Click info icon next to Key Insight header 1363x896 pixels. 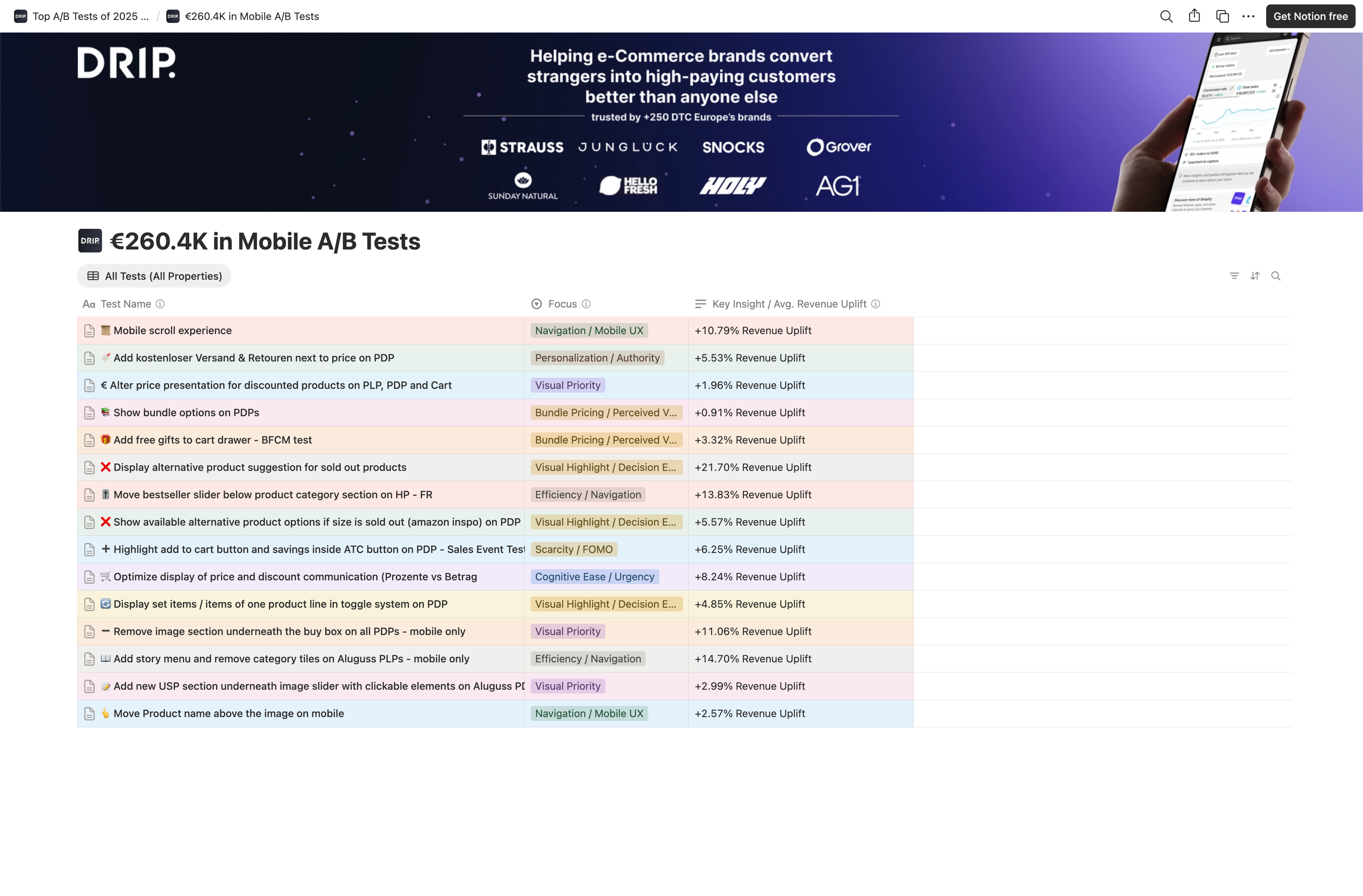pyautogui.click(x=876, y=304)
